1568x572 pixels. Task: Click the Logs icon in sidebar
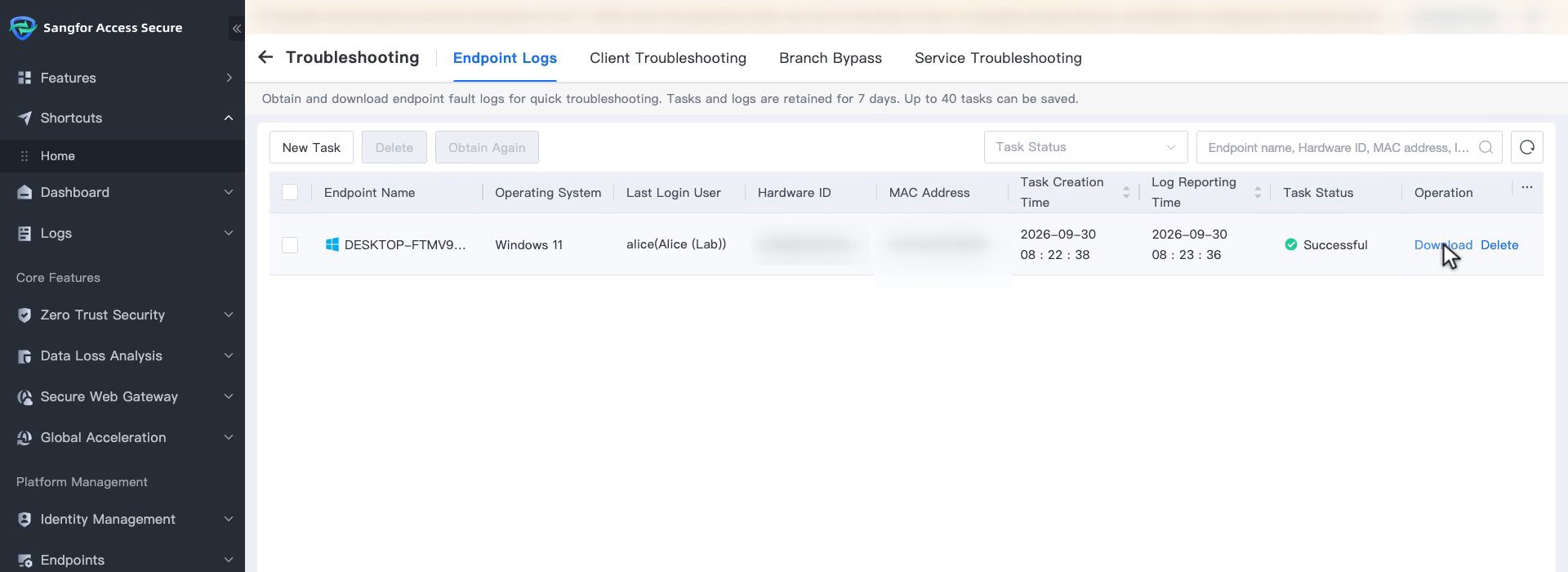(24, 233)
